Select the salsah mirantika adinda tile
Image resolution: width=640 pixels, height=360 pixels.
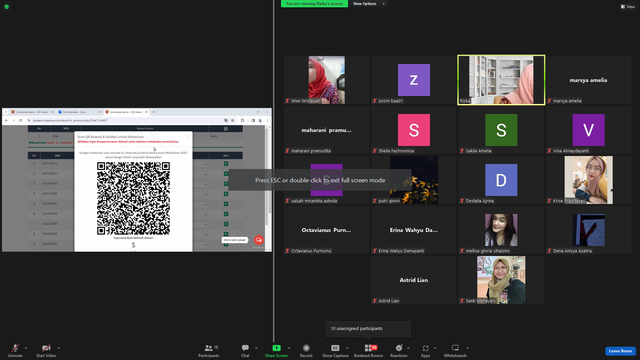point(327,180)
